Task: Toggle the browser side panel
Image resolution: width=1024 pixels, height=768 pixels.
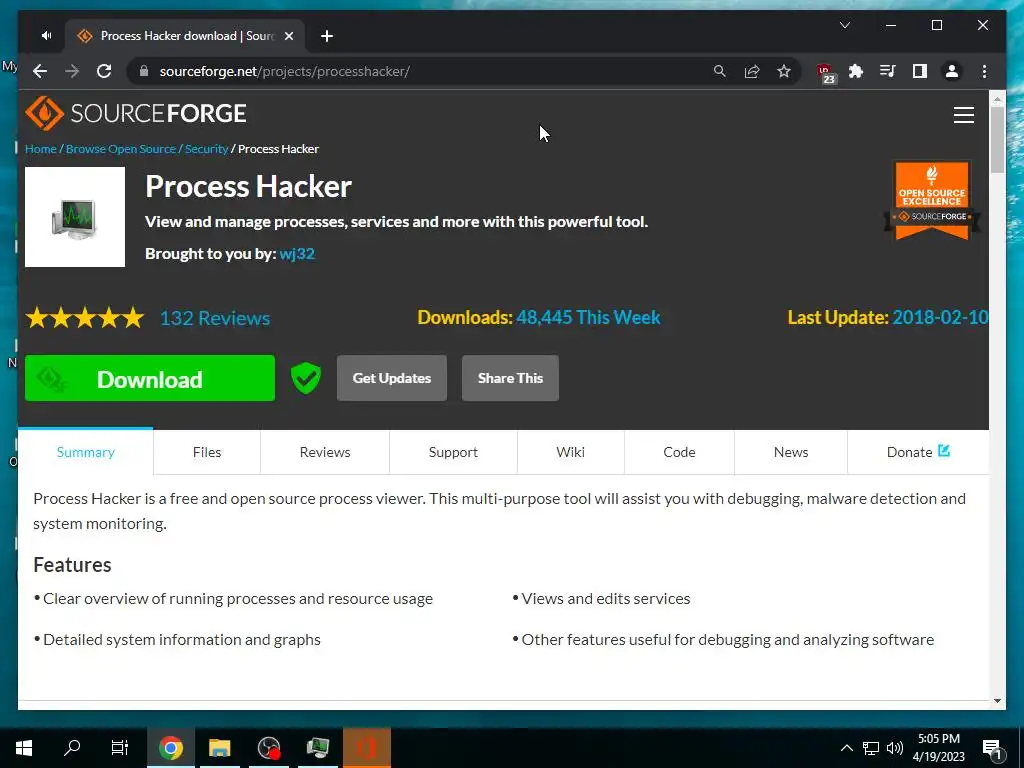Action: pos(920,71)
